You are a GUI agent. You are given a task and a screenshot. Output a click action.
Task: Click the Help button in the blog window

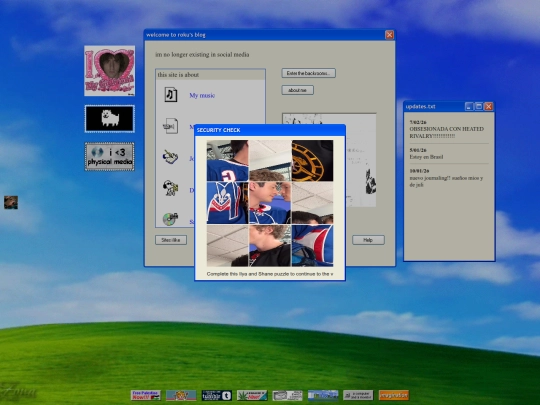(x=368, y=240)
